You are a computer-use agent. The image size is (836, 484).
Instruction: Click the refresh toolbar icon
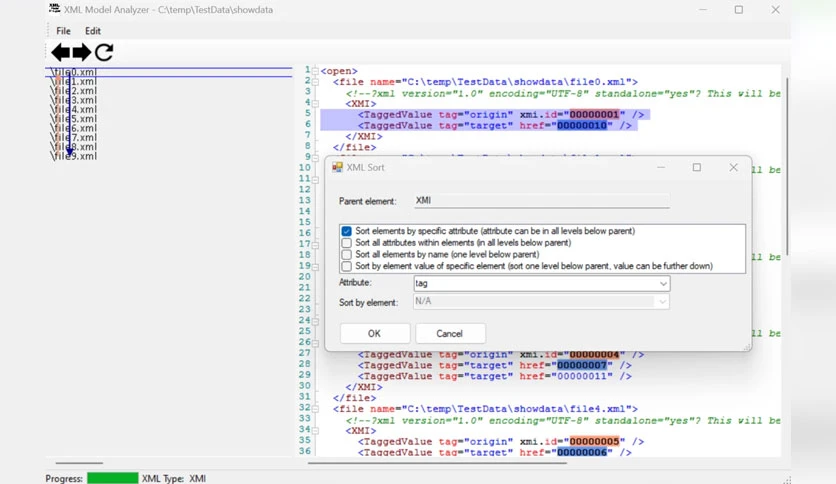pos(104,52)
